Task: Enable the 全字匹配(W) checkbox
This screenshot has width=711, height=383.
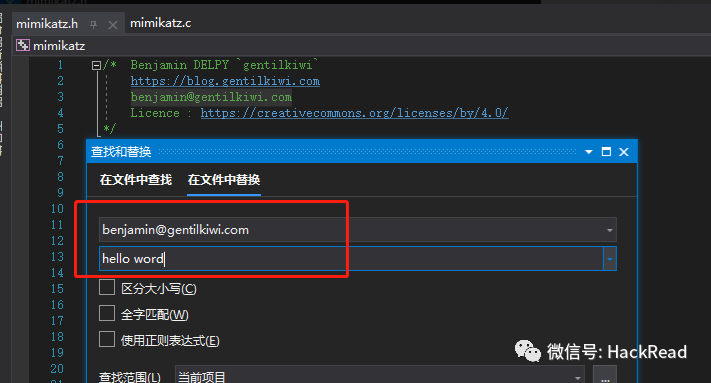Action: point(107,313)
